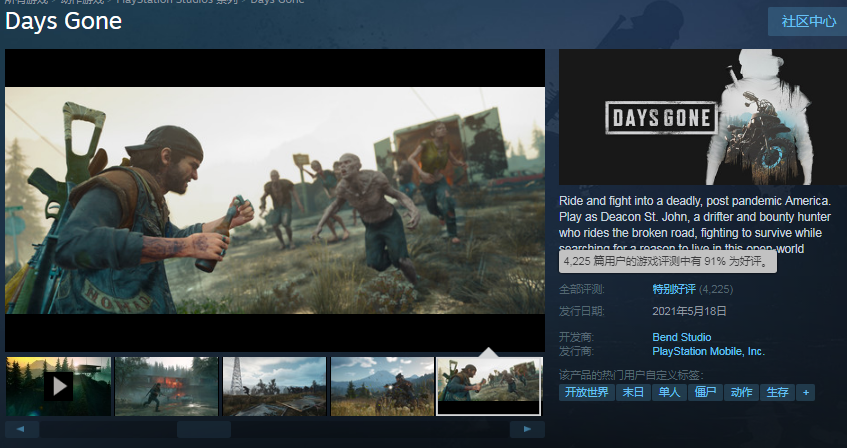847x448 pixels.
Task: Select the 生存 tag
Action: click(777, 392)
